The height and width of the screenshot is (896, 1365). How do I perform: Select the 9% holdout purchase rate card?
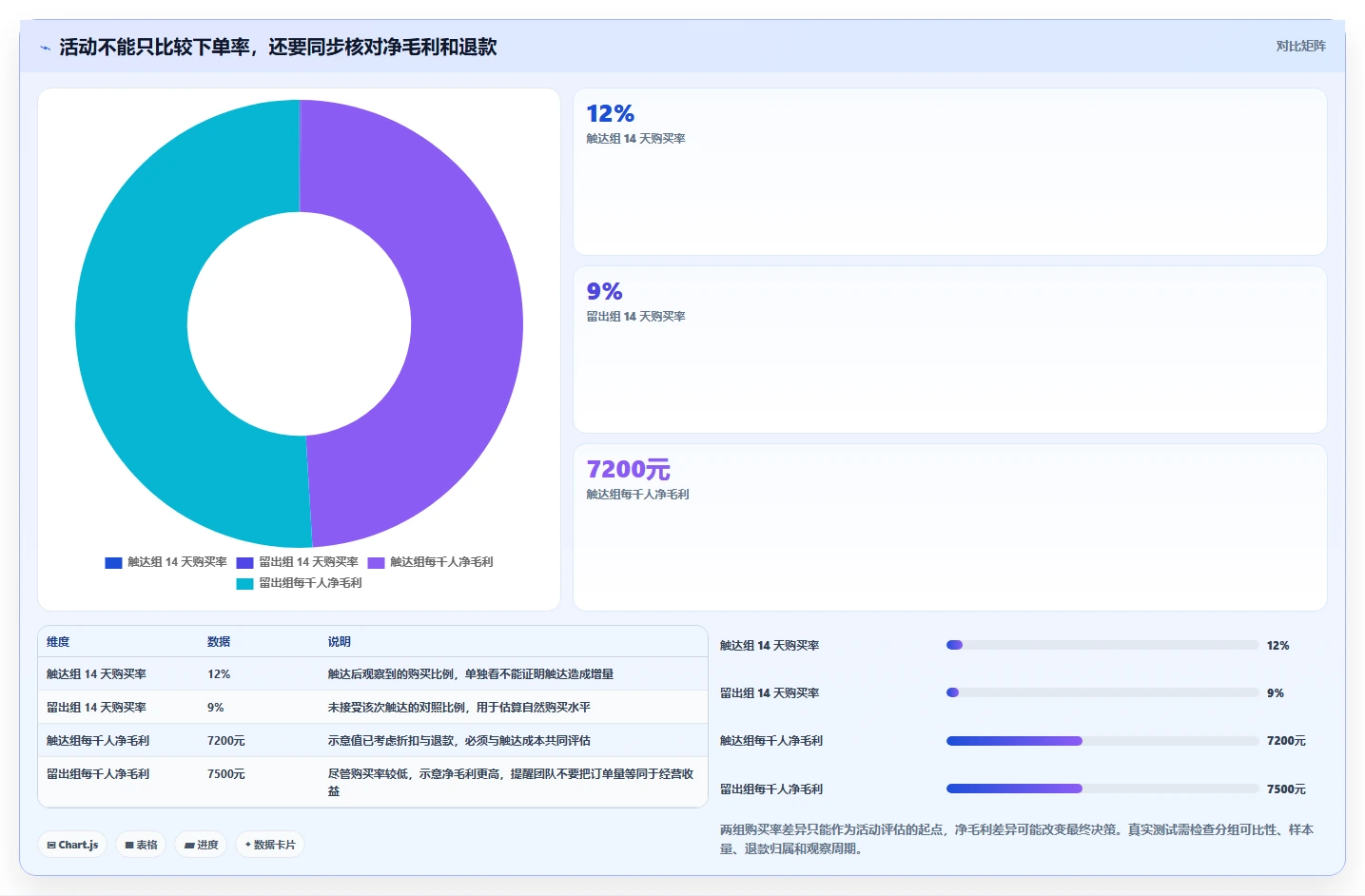[949, 349]
